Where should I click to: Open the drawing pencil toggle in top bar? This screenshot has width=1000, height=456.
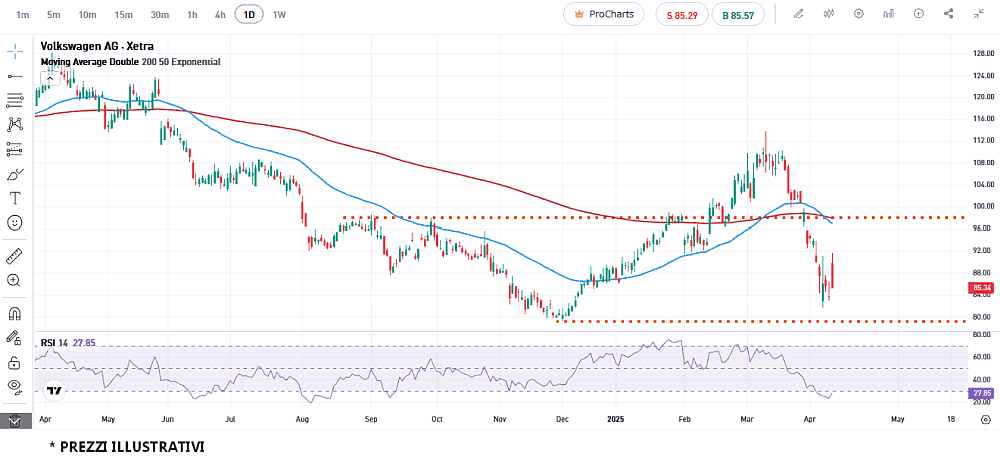(798, 13)
